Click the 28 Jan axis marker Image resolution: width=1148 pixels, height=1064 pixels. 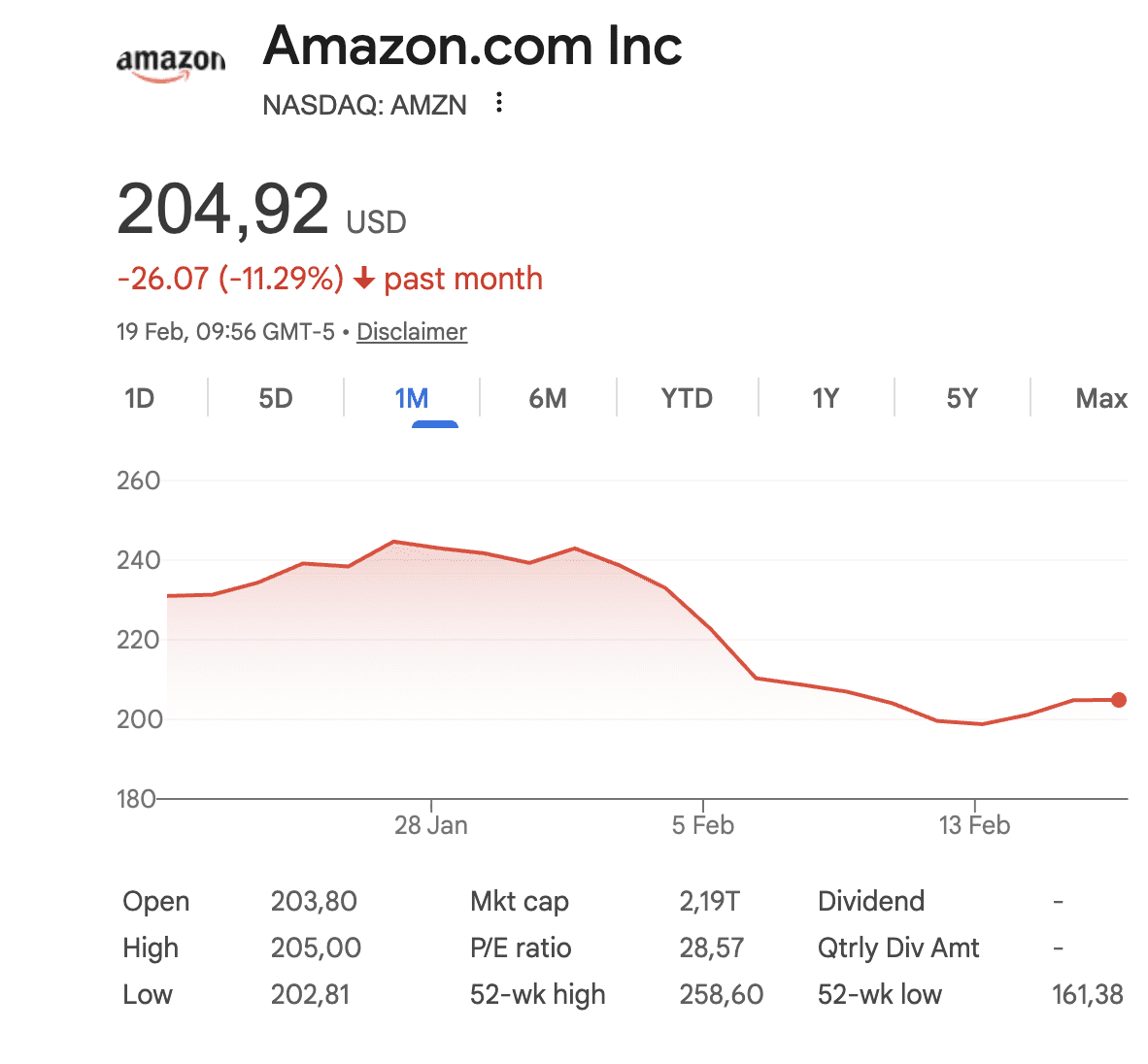coord(430,825)
